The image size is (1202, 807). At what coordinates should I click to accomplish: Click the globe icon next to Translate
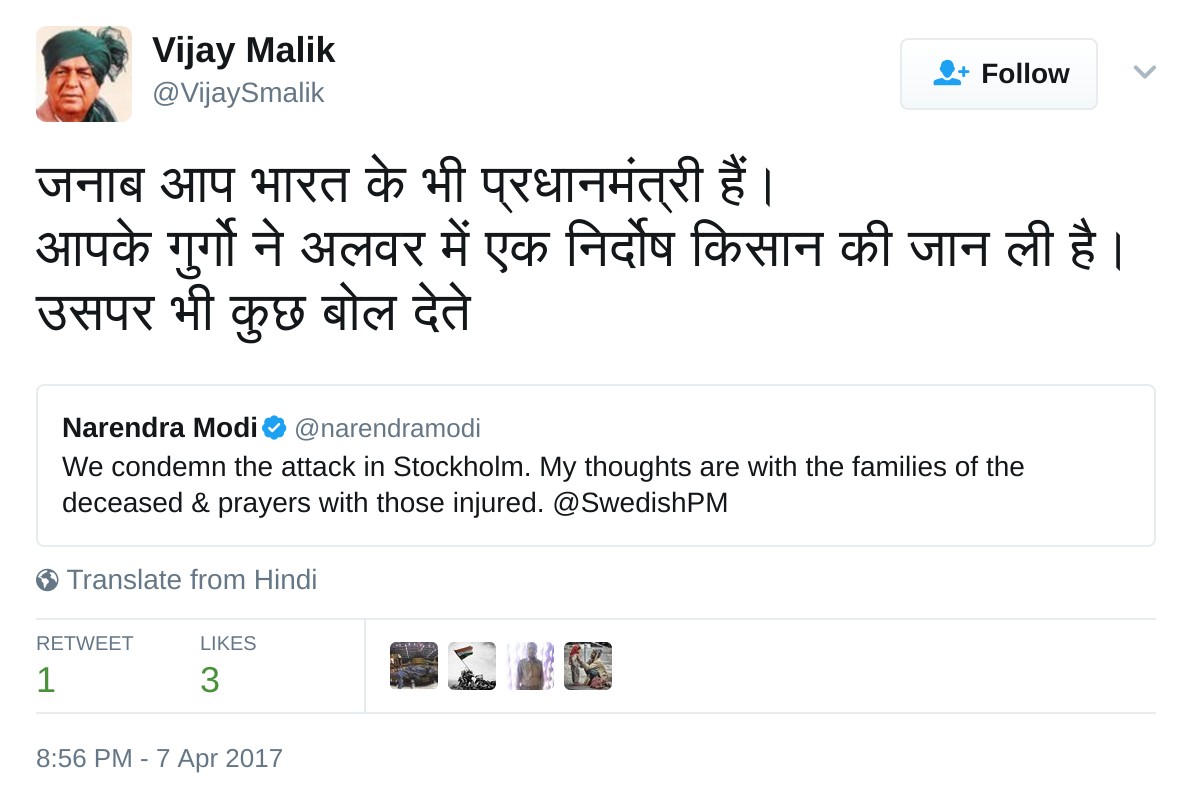point(47,580)
